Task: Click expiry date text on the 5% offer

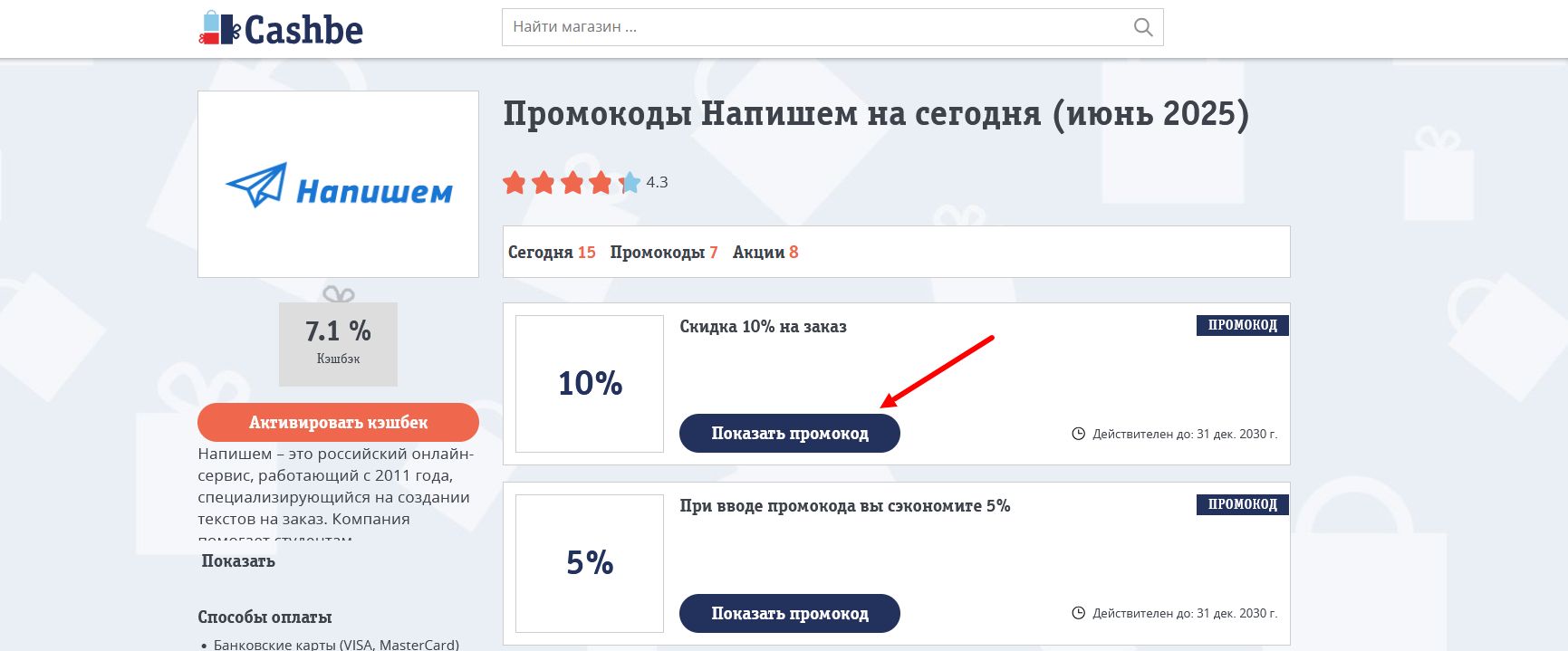Action: 1185,613
